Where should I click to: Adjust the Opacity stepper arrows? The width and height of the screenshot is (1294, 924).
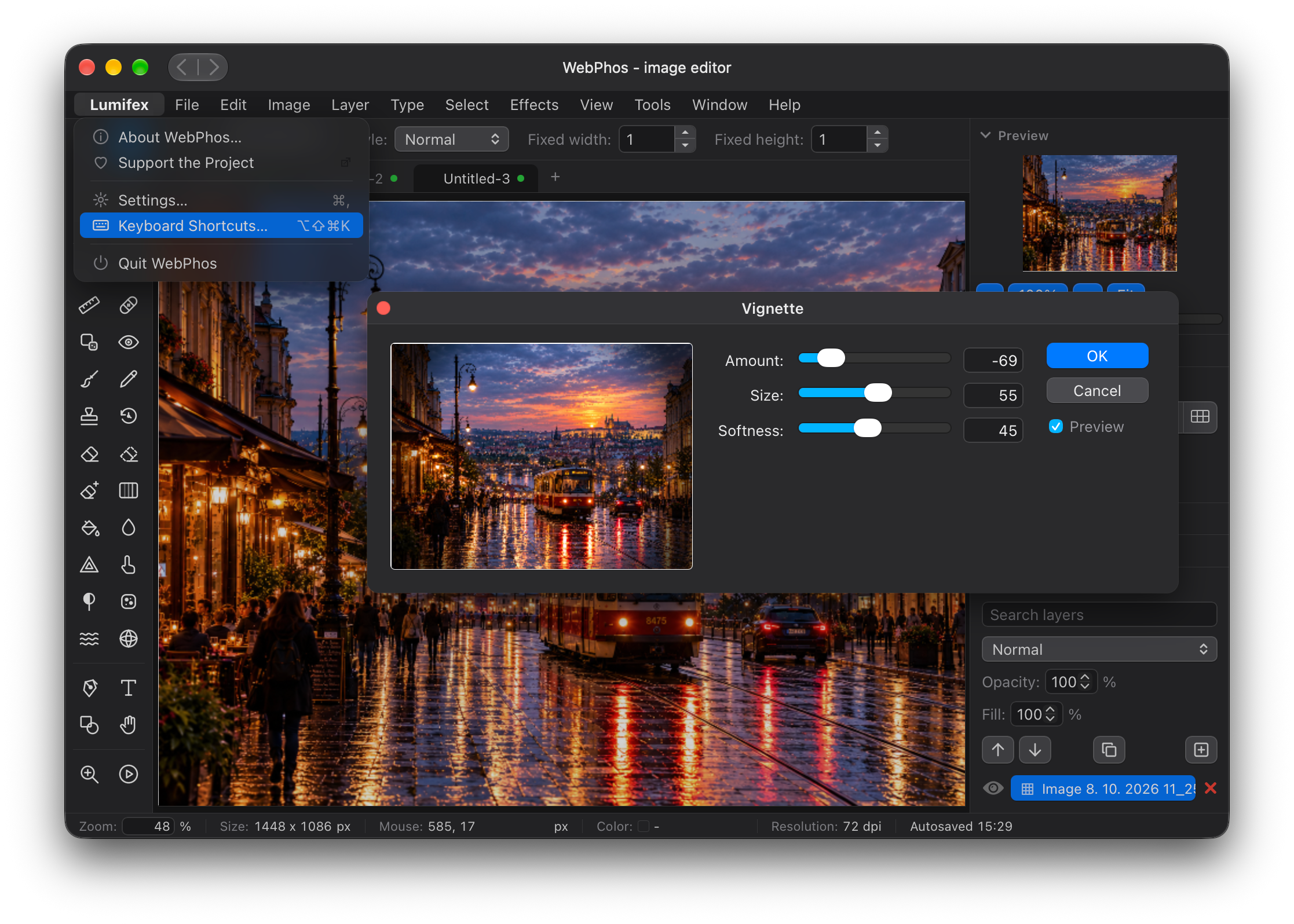click(x=1085, y=682)
